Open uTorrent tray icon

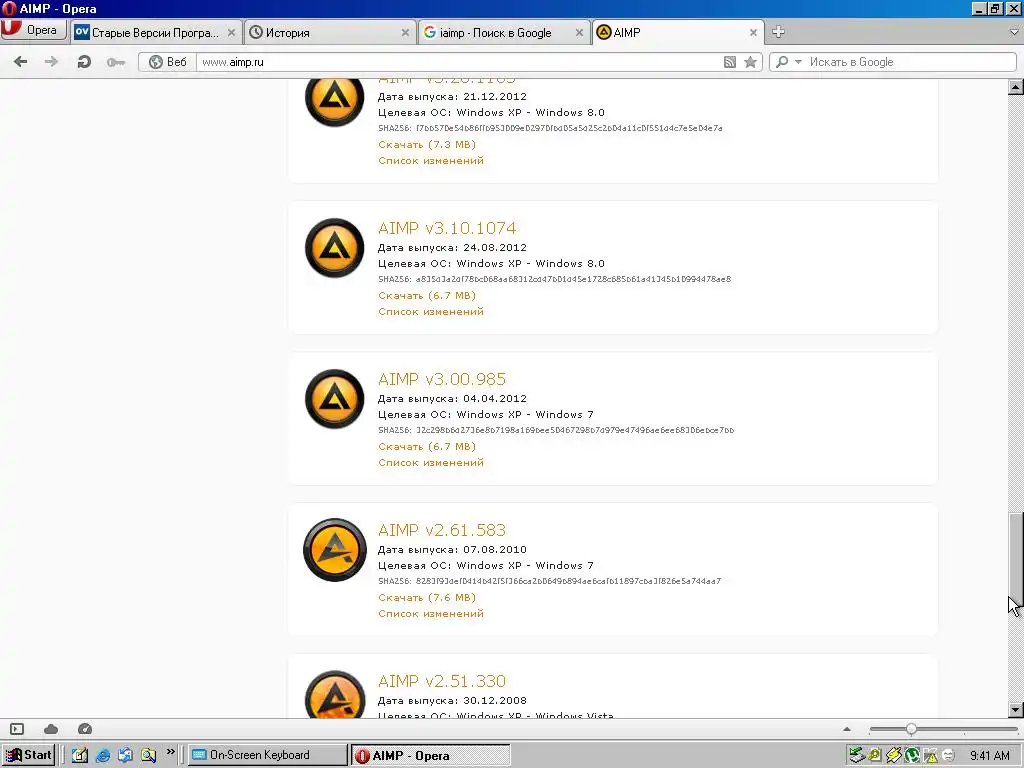[x=911, y=756]
